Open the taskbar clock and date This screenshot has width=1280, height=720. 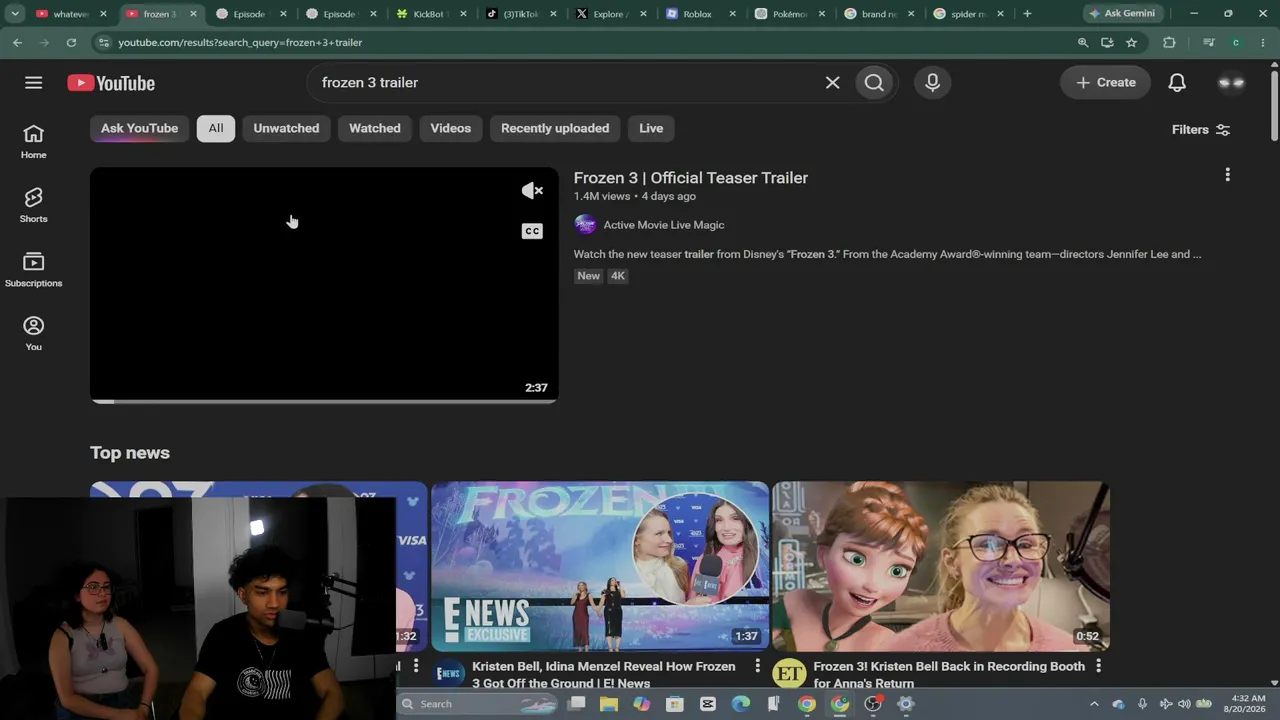point(1247,704)
